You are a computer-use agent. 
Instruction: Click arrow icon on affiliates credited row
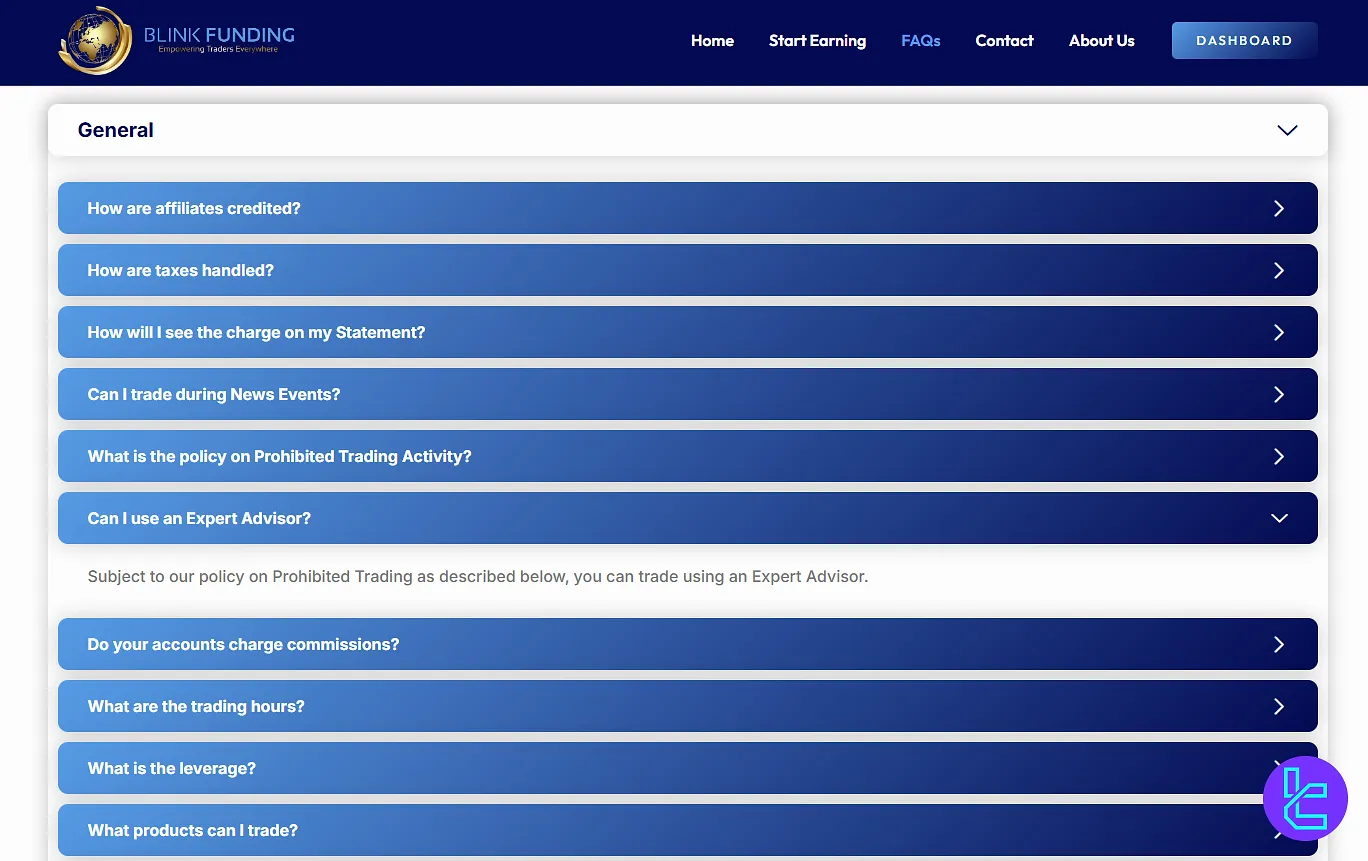1278,208
